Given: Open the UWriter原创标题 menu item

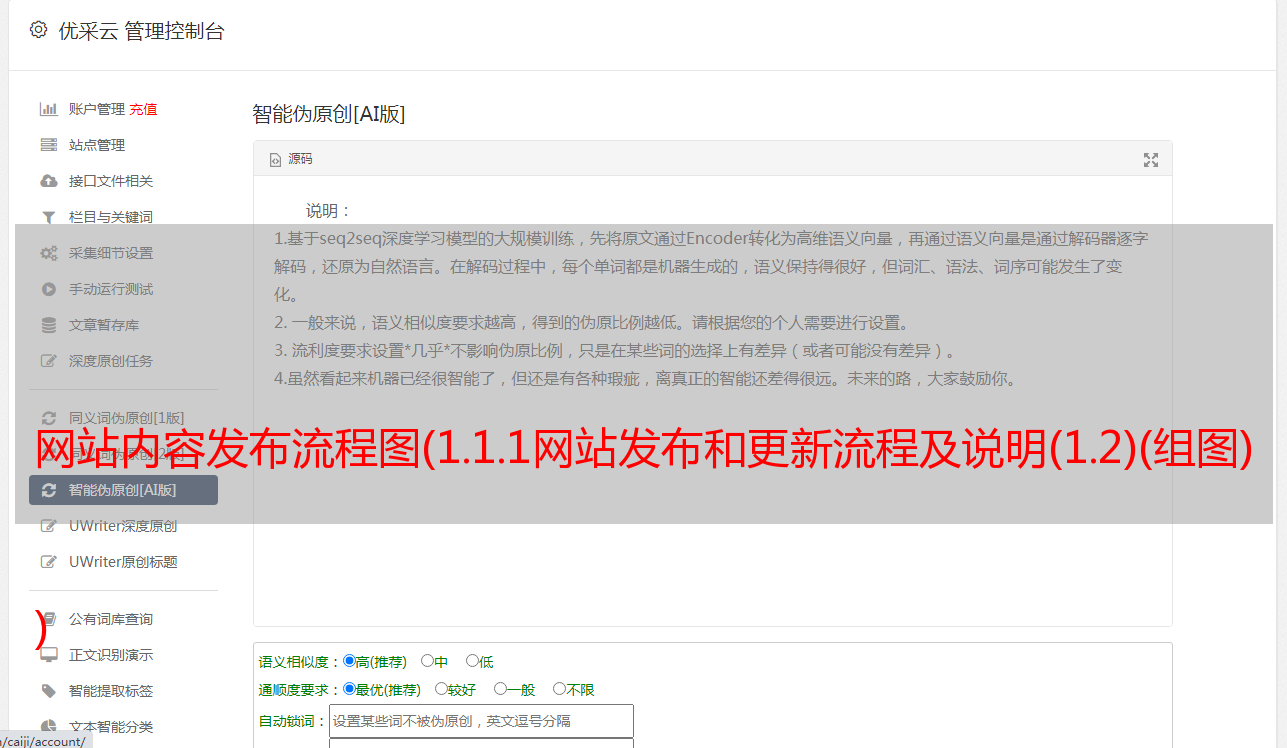Looking at the screenshot, I should [x=124, y=562].
